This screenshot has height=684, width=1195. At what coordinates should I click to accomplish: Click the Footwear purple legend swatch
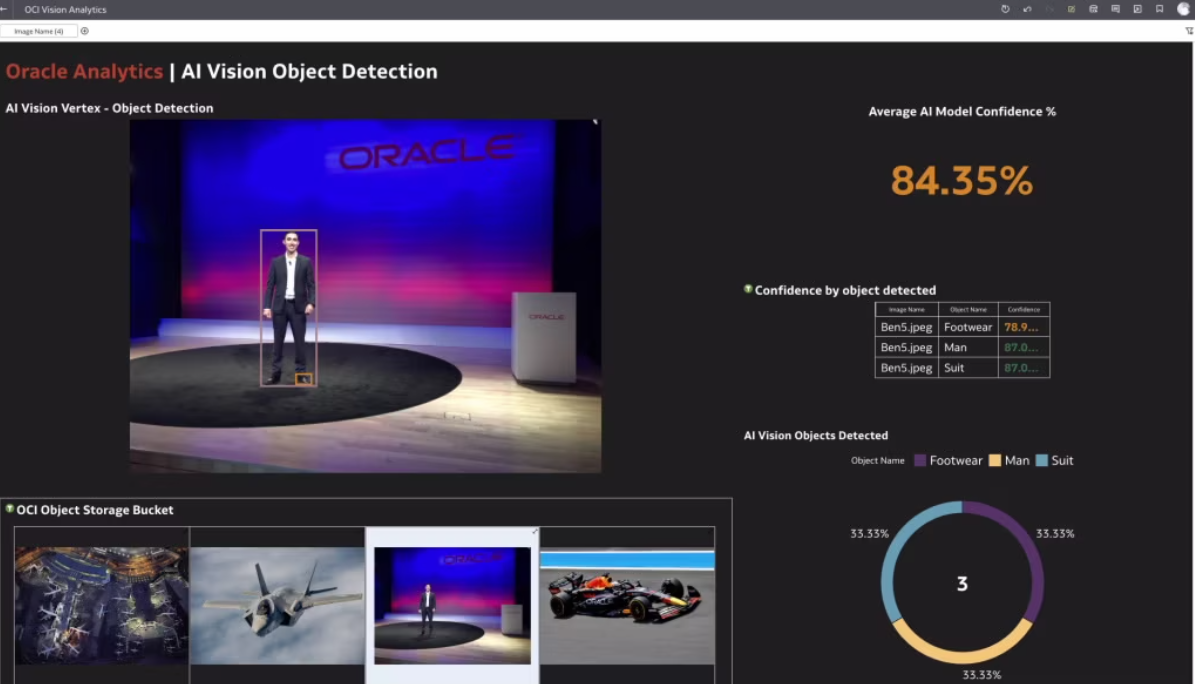point(920,461)
